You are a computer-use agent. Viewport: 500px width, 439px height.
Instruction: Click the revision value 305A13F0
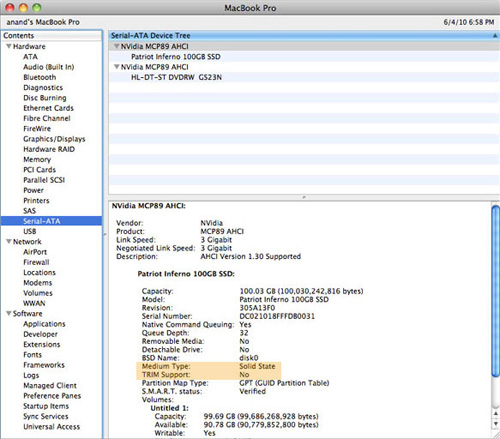(257, 308)
